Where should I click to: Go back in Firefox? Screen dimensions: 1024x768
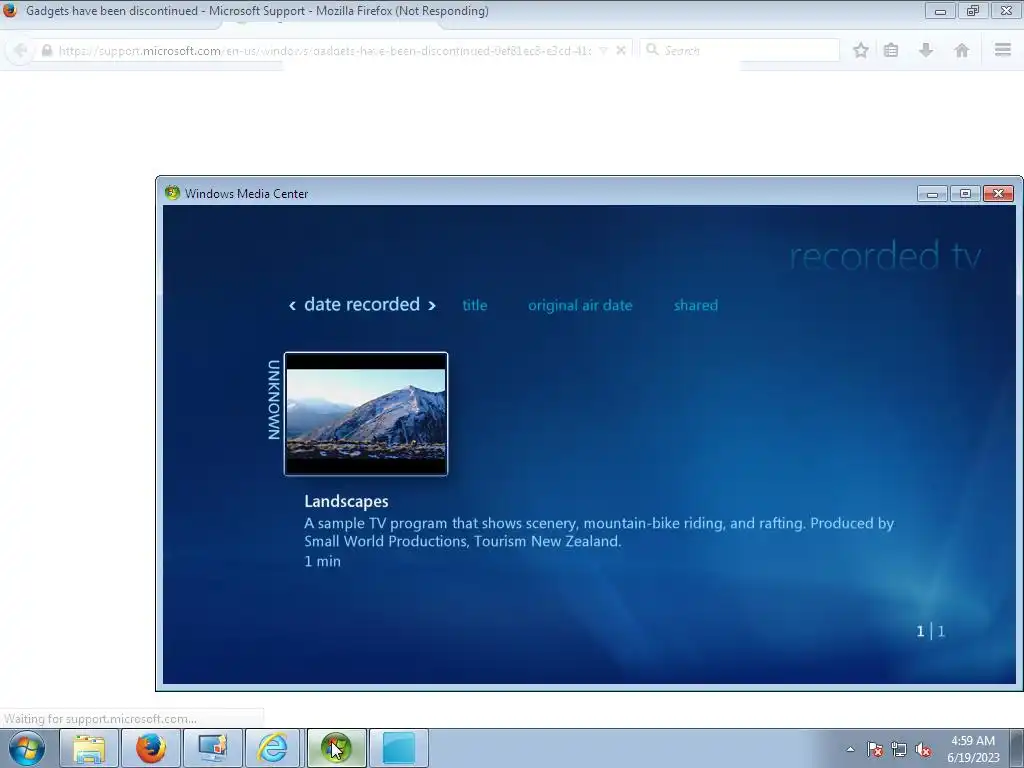[x=20, y=50]
